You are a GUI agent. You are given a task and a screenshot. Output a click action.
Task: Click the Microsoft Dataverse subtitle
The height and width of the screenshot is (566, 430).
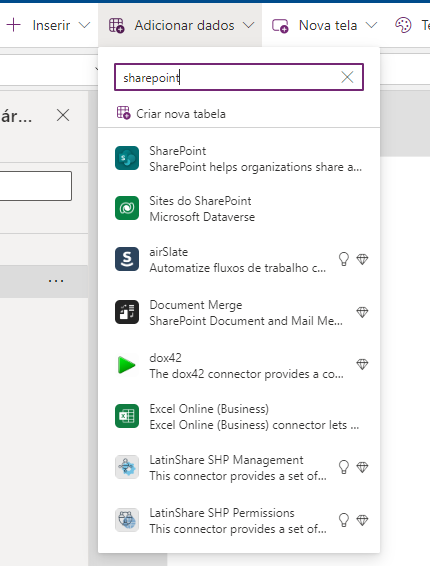(x=202, y=217)
